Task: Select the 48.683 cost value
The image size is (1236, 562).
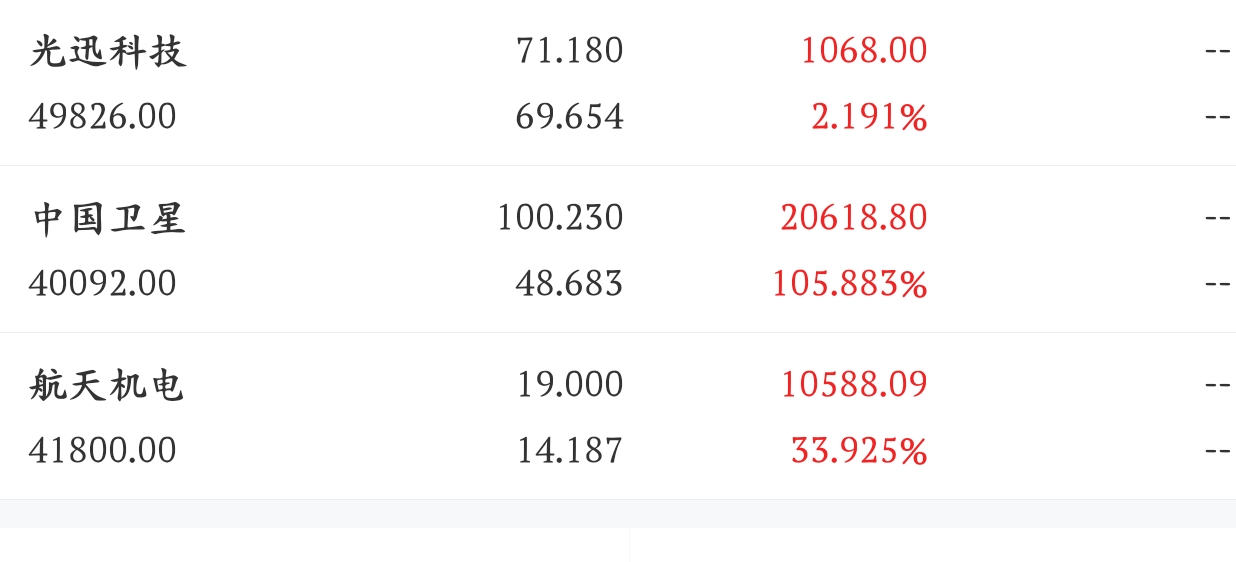Action: (x=569, y=284)
